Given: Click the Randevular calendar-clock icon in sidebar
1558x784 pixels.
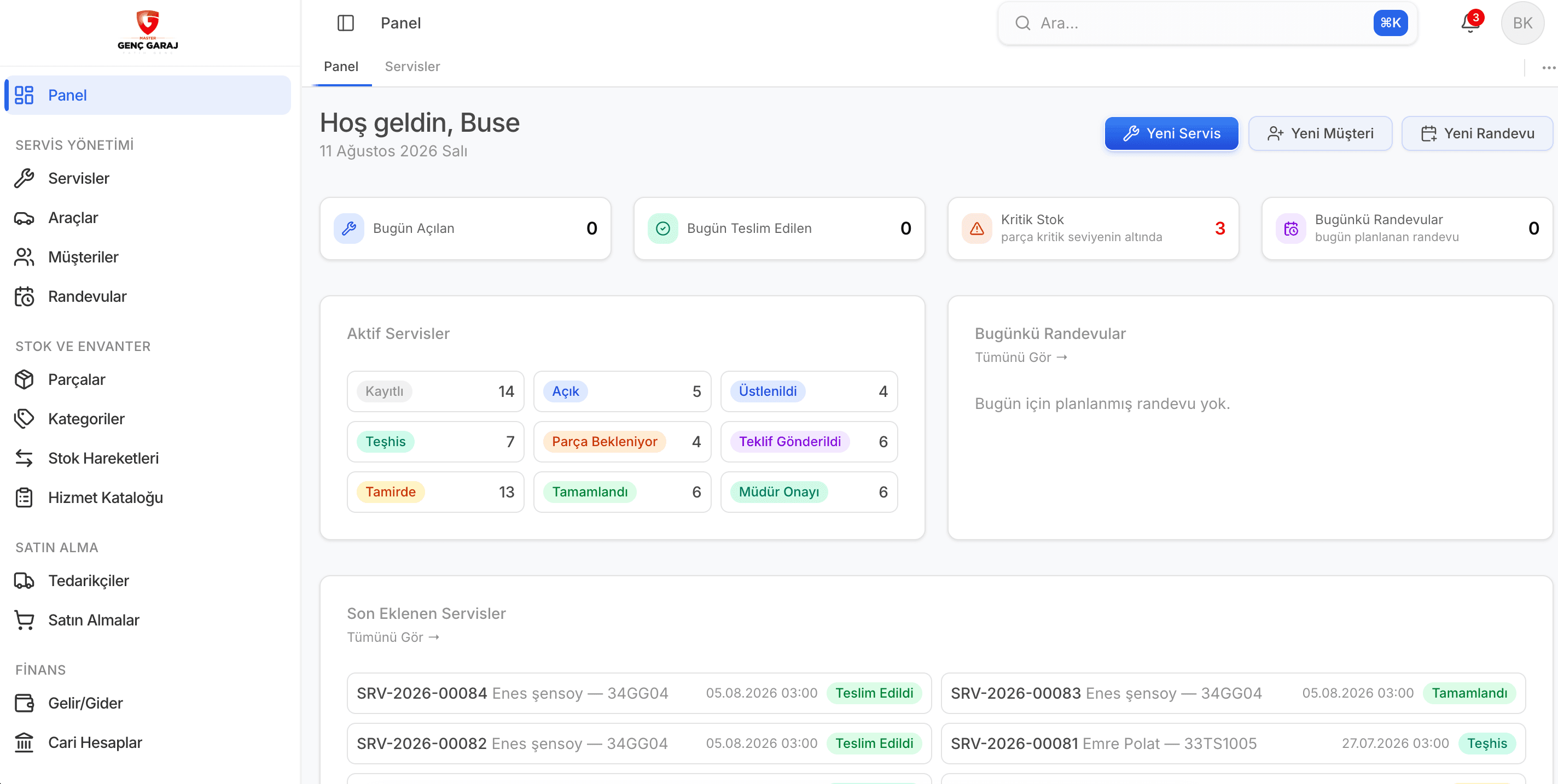Looking at the screenshot, I should click(x=24, y=296).
